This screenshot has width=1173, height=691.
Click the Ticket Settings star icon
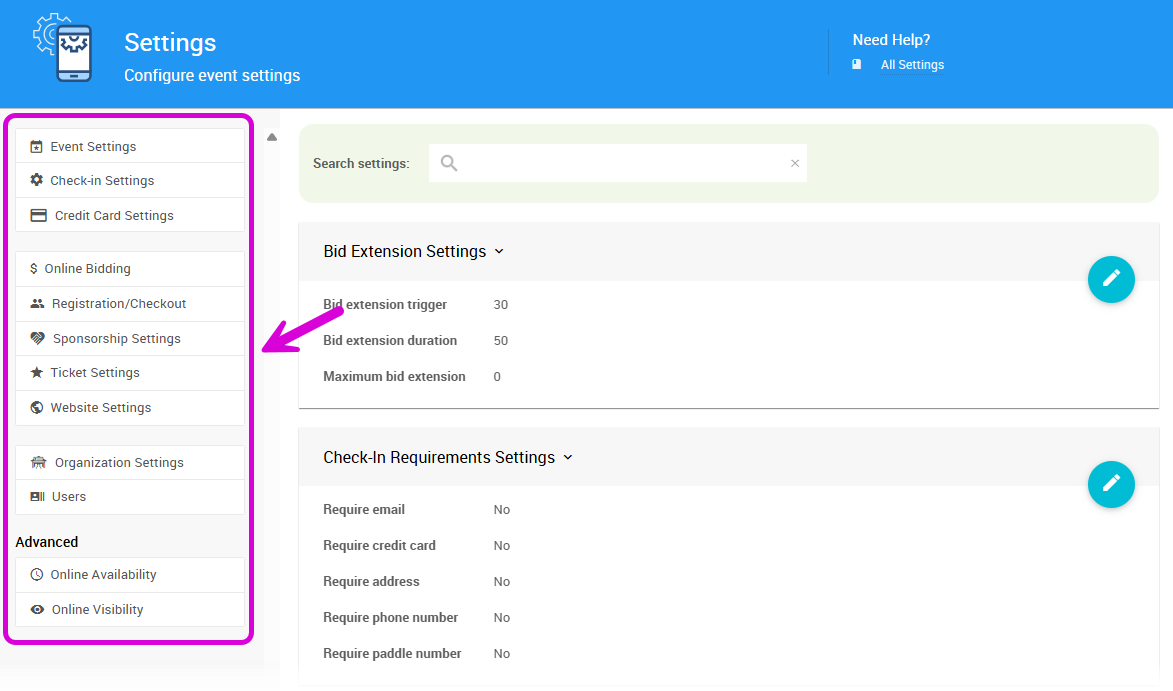35,372
